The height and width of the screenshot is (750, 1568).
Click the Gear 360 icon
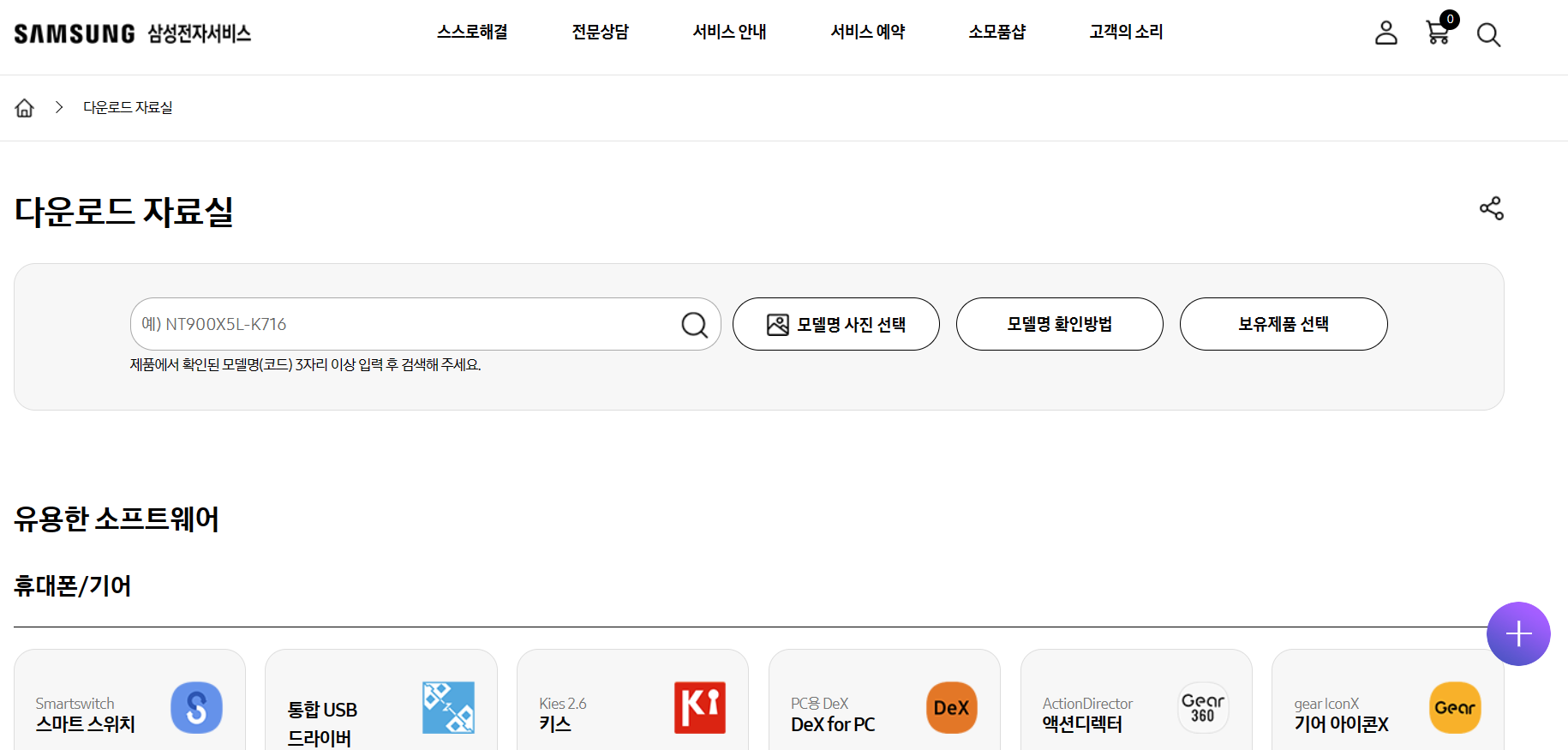click(1203, 708)
